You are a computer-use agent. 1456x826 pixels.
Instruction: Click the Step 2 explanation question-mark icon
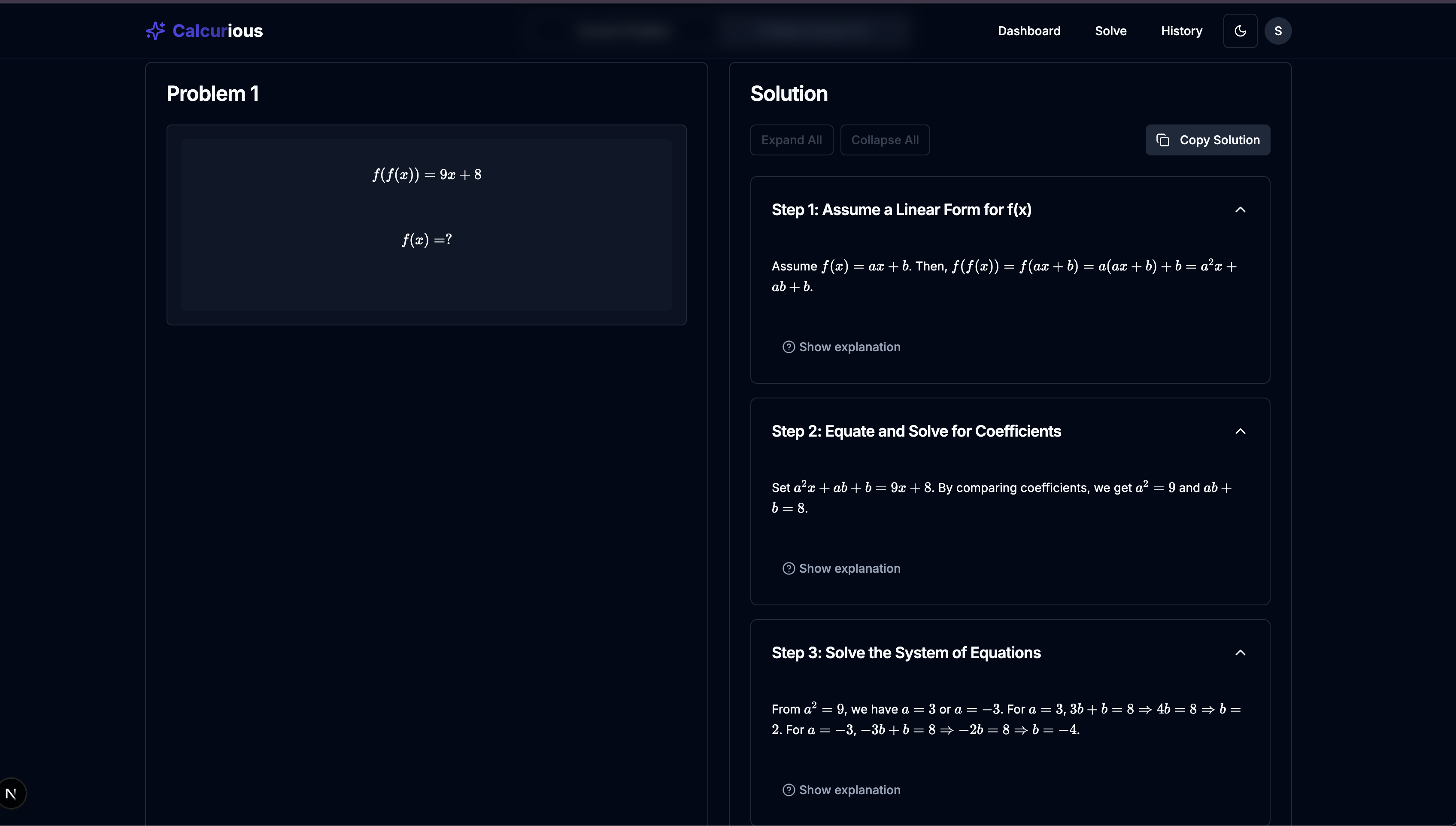click(x=789, y=568)
